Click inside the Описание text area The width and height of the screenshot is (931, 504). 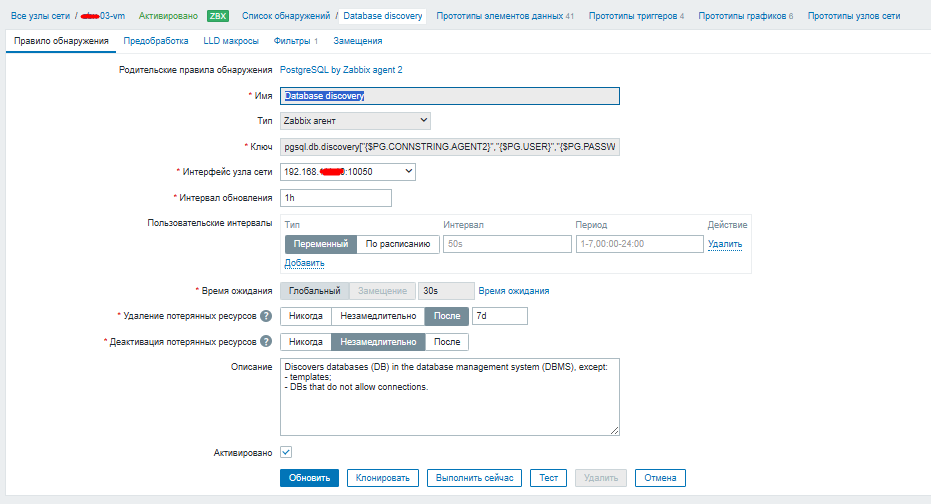click(x=449, y=397)
